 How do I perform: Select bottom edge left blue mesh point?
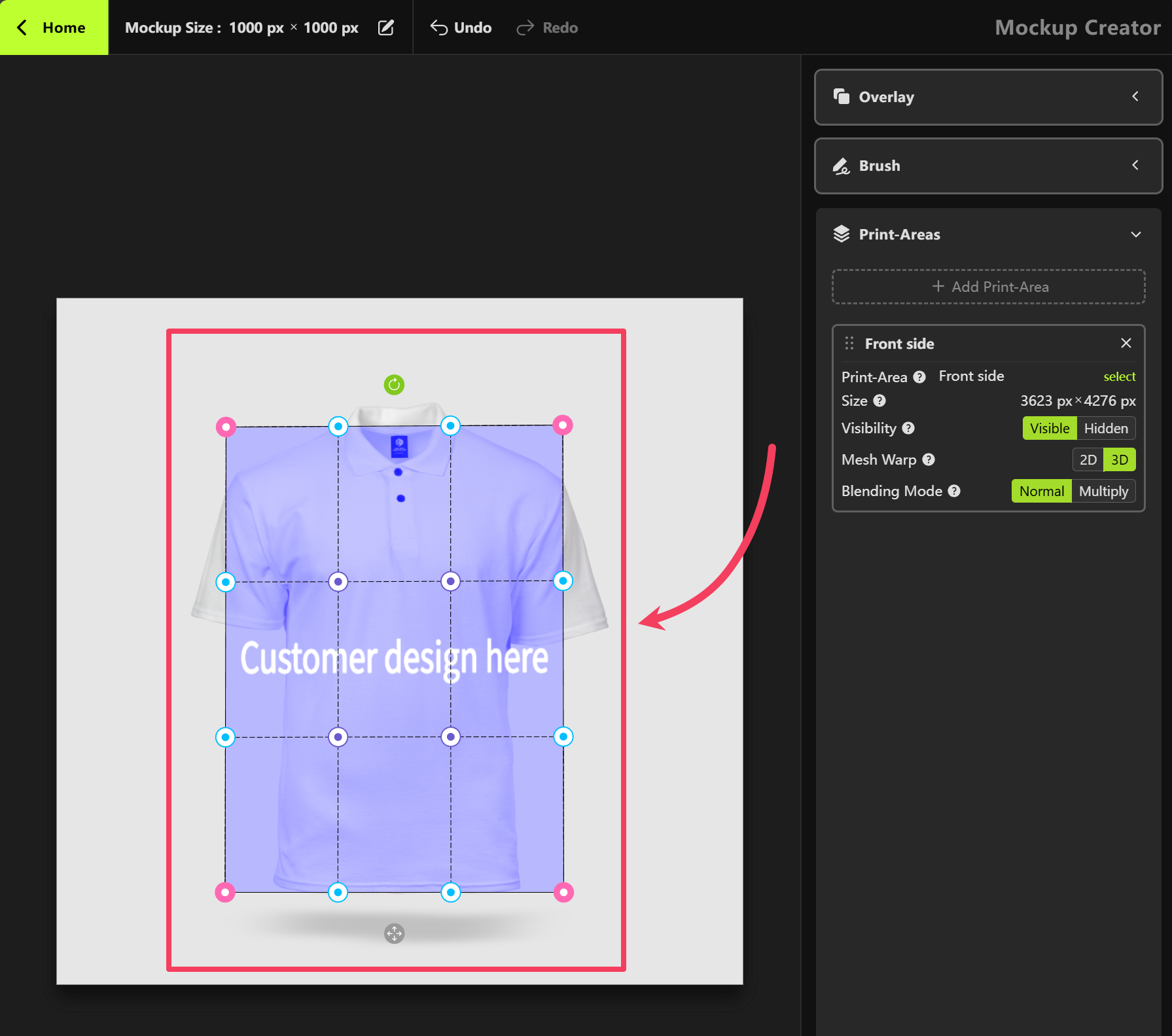pos(338,892)
